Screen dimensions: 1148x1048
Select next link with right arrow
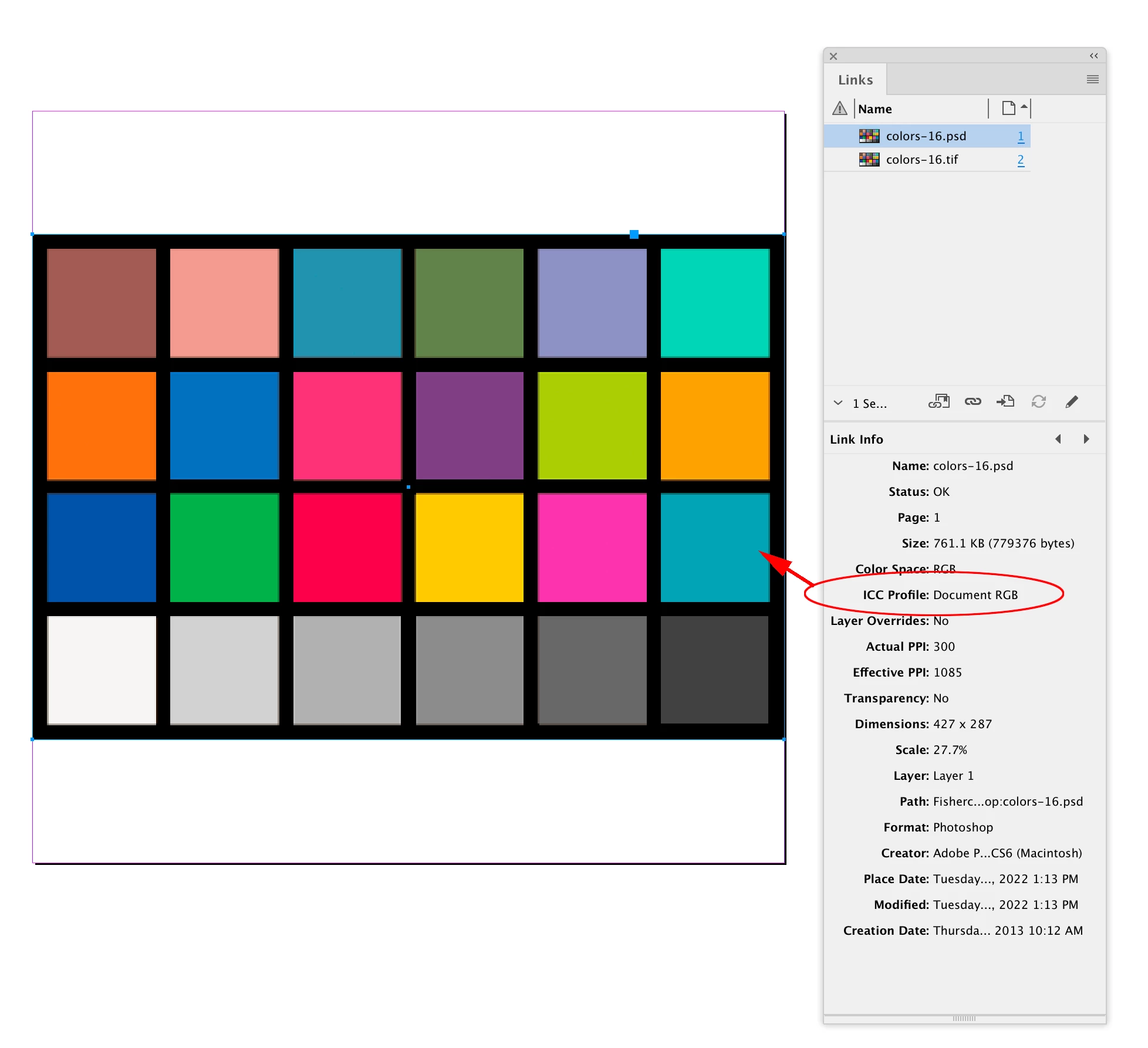(1086, 439)
